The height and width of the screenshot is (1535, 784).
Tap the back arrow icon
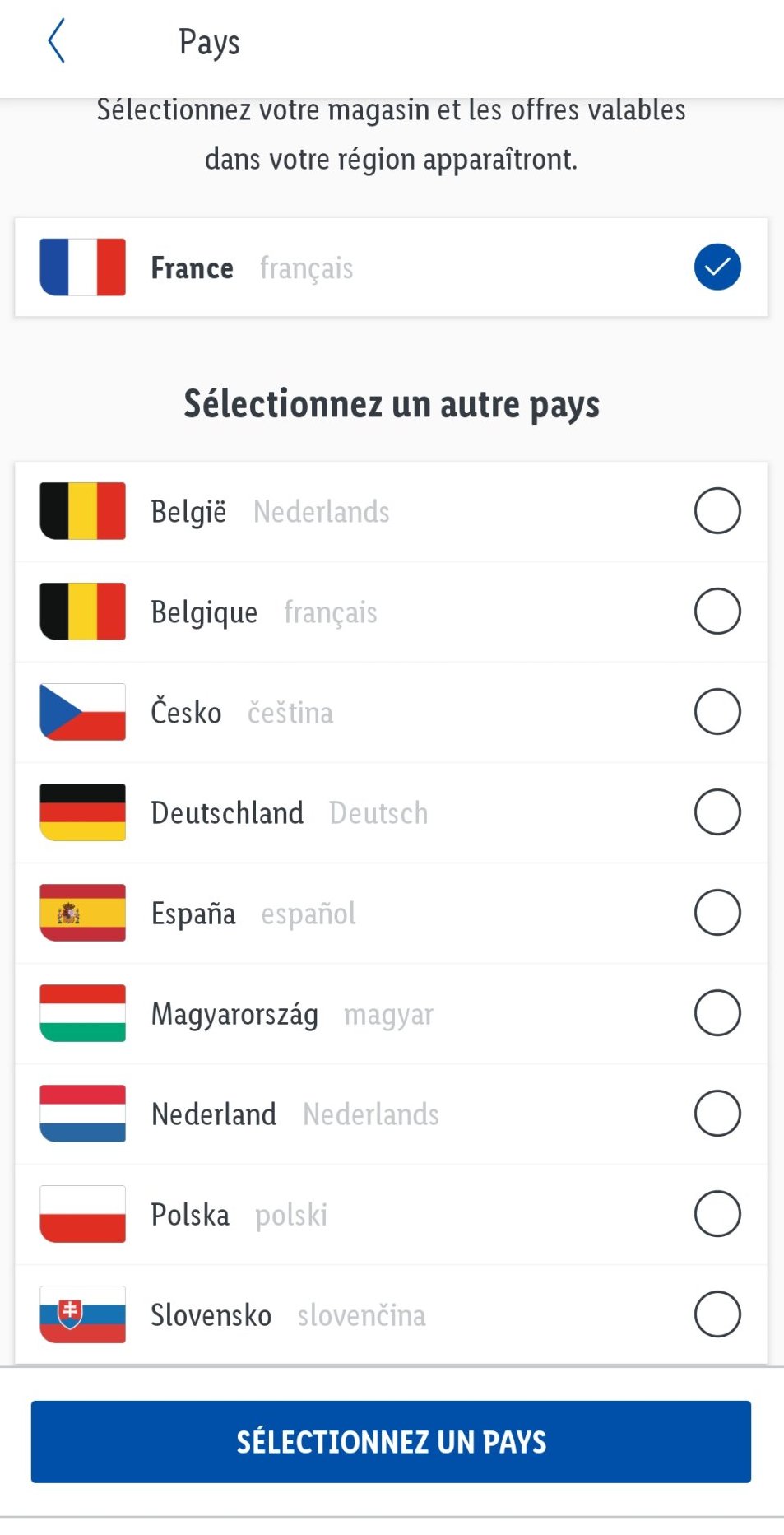point(56,41)
